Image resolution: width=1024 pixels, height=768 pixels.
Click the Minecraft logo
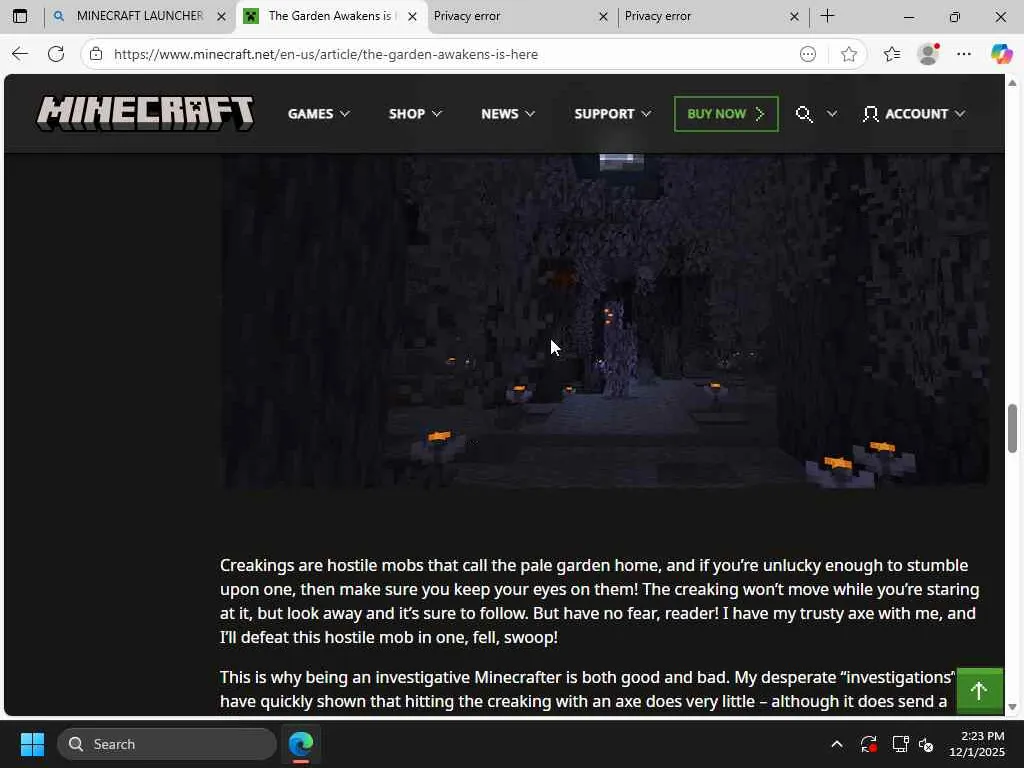point(145,114)
